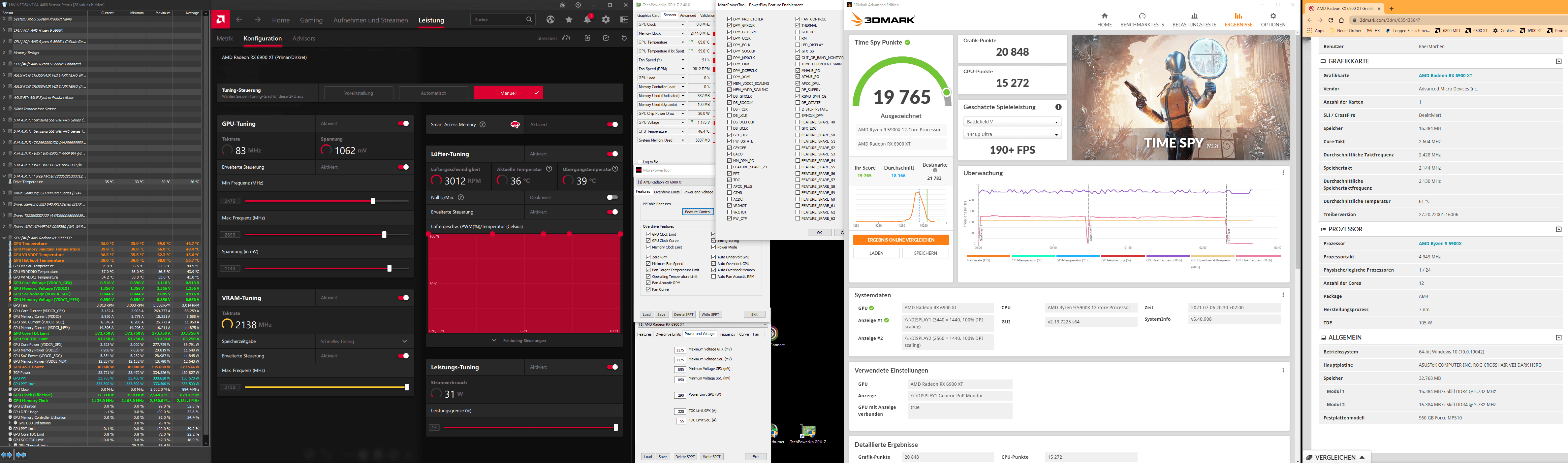
Task: Toggle the Lüfter-Tuning switch
Action: [612, 154]
